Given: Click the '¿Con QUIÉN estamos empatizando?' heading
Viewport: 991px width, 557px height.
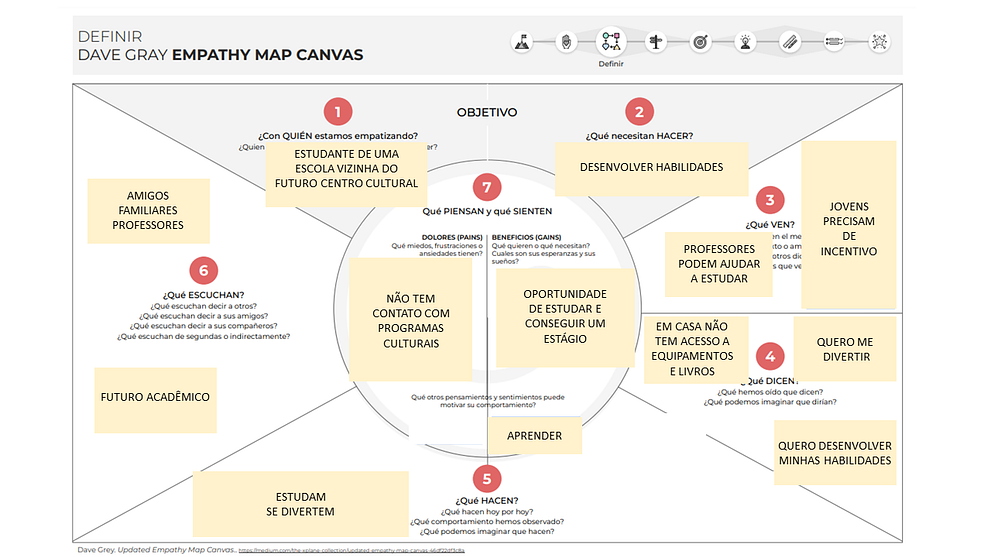Looking at the screenshot, I should [337, 136].
